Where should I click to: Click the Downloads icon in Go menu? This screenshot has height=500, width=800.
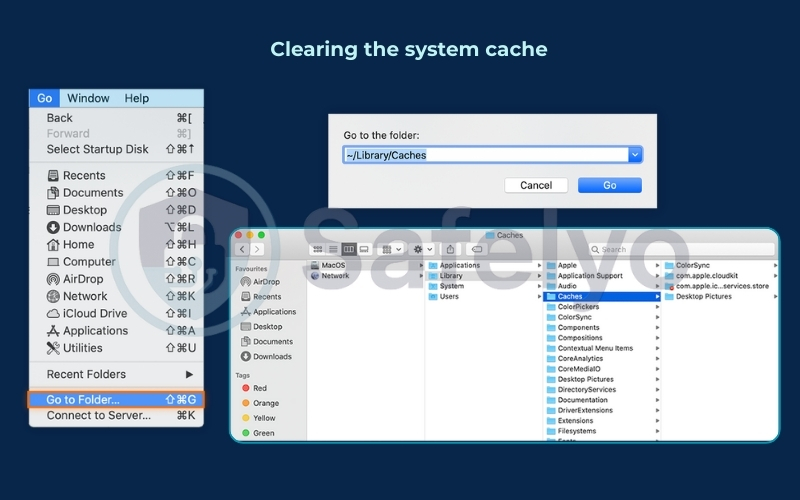click(x=53, y=228)
